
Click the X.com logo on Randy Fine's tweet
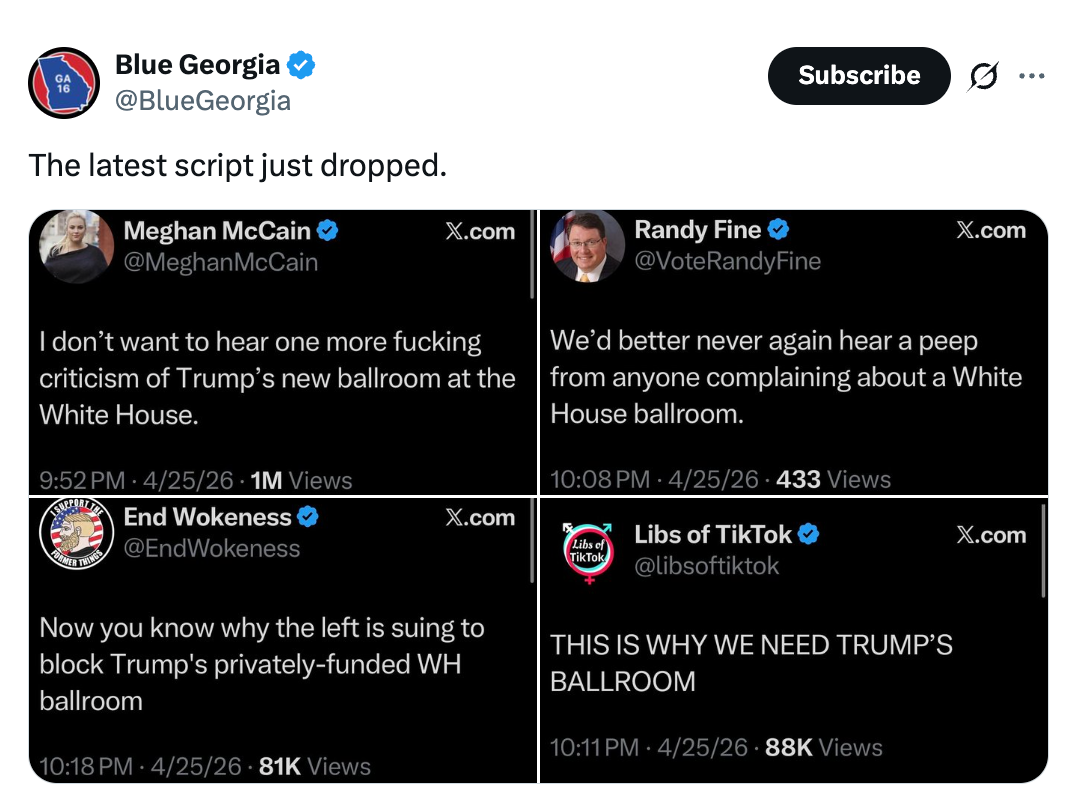point(990,231)
